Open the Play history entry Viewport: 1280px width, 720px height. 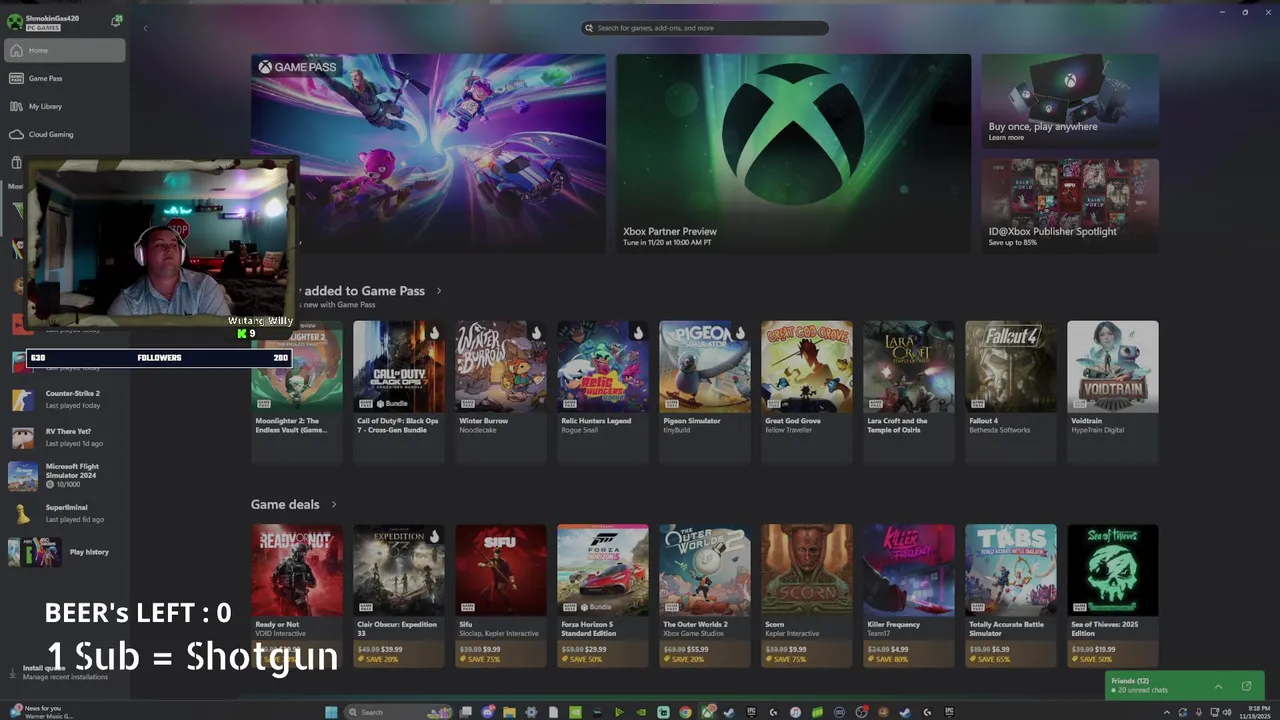[x=64, y=552]
